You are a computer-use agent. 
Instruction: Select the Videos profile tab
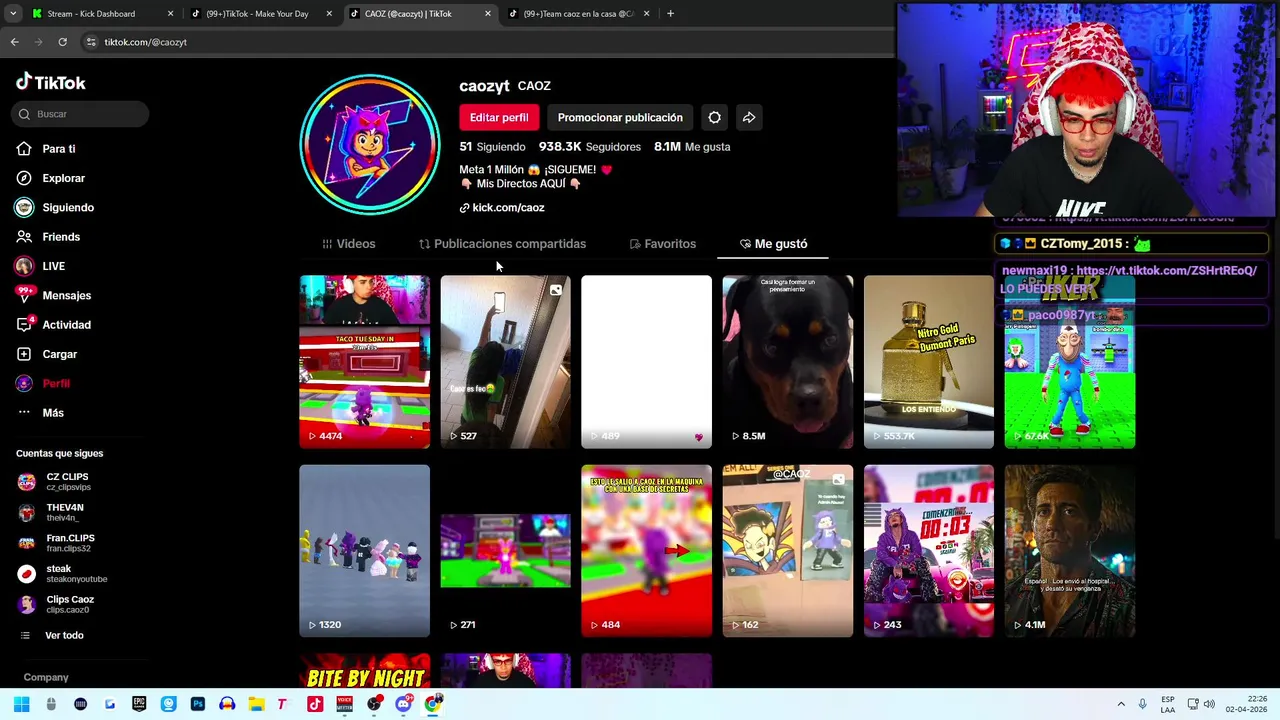point(348,244)
